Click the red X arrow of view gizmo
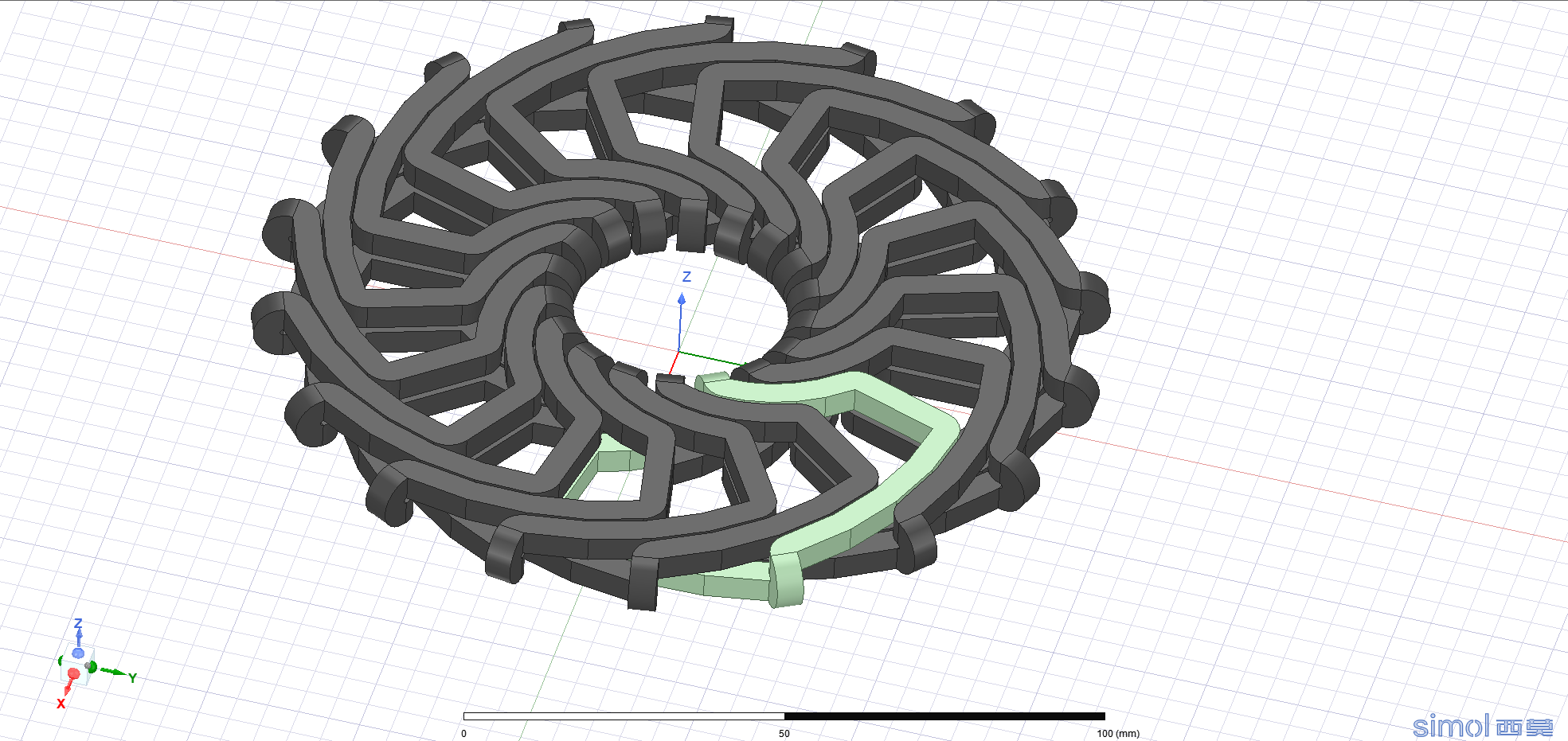The height and width of the screenshot is (741, 1568). 68,688
